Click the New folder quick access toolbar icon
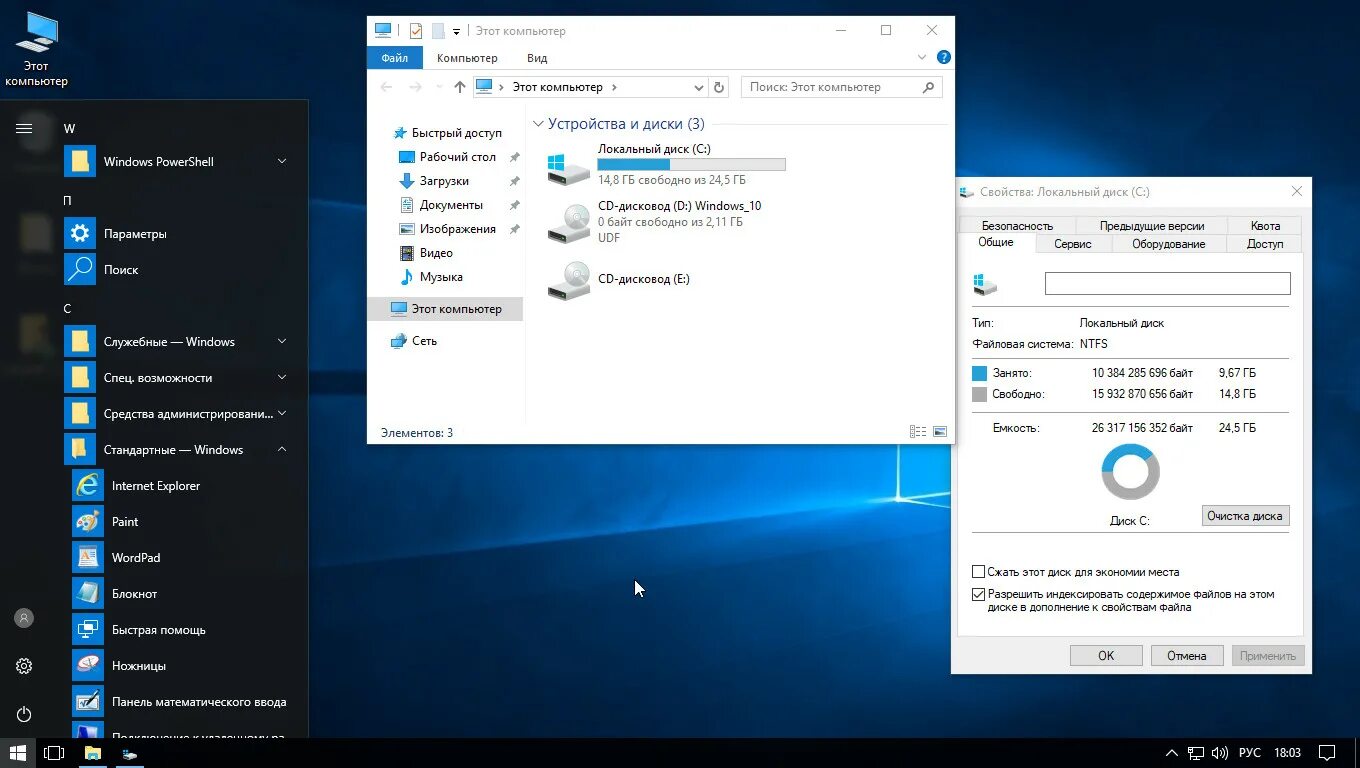Screen dimensions: 1360x768 [438, 31]
